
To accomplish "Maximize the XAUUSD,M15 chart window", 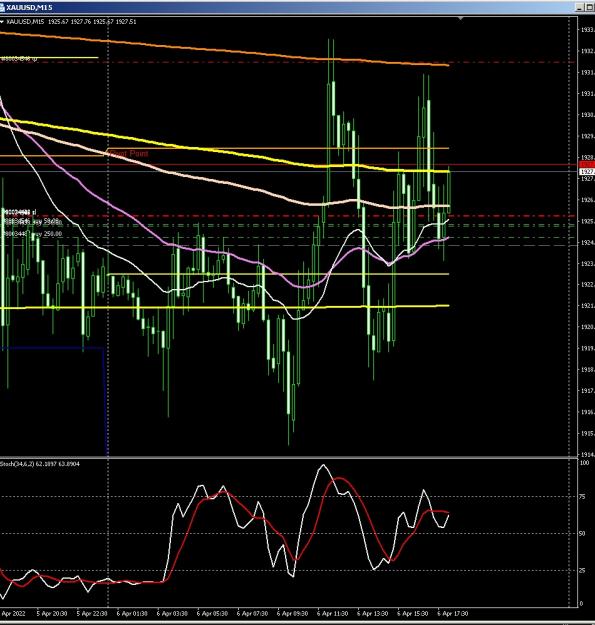I will pyautogui.click(x=589, y=7).
